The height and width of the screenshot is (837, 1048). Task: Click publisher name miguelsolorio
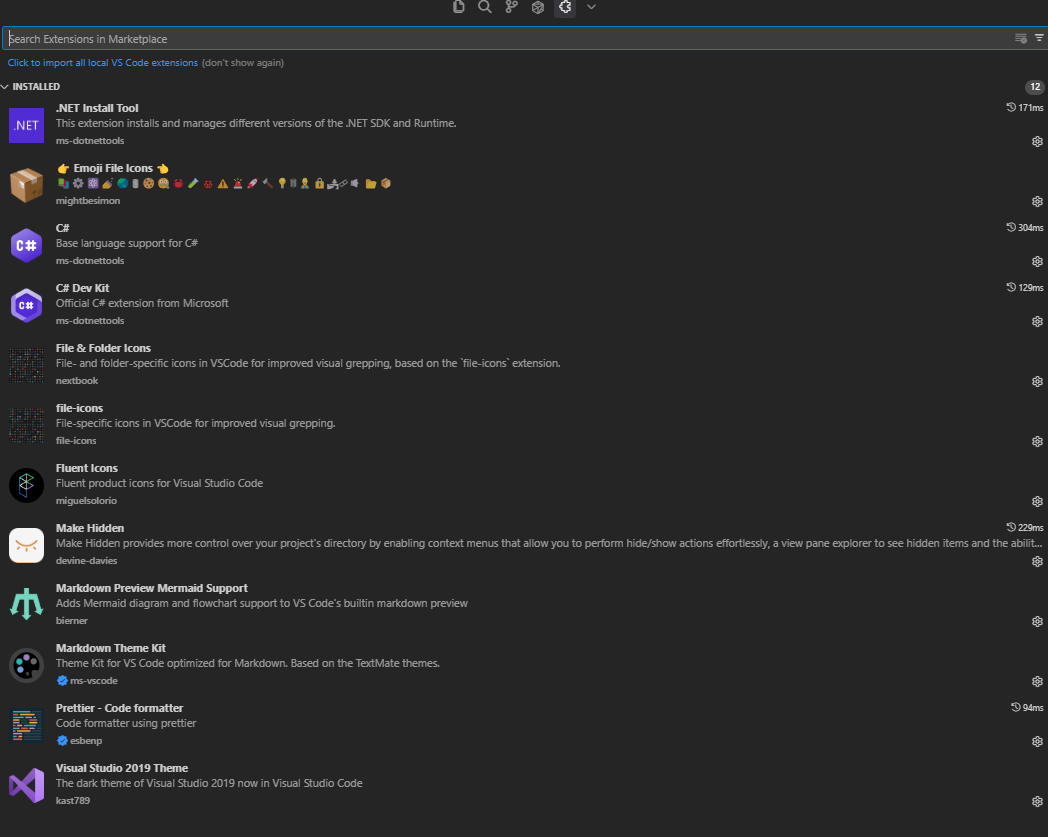(x=86, y=501)
